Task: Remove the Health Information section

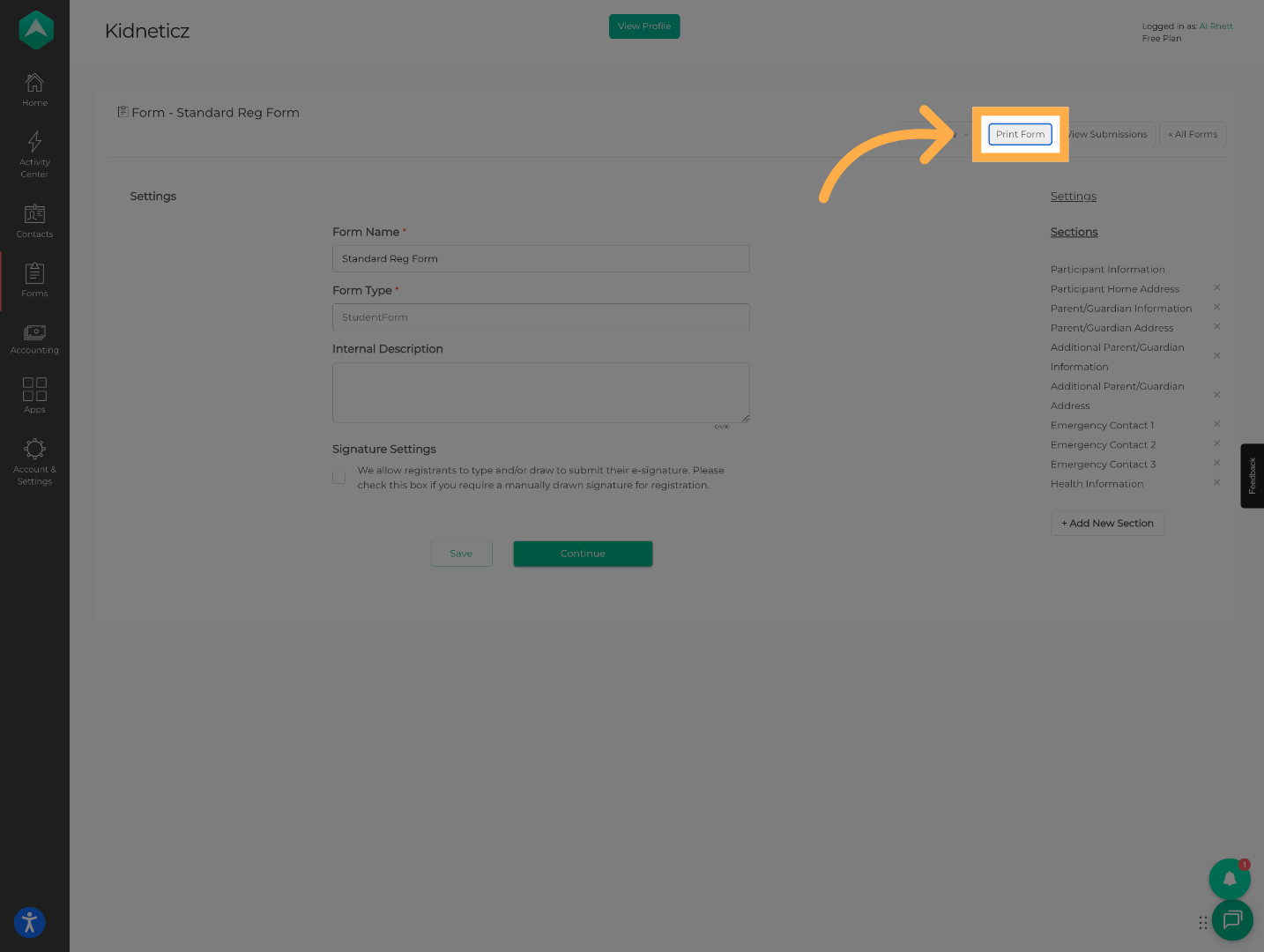Action: [x=1216, y=483]
